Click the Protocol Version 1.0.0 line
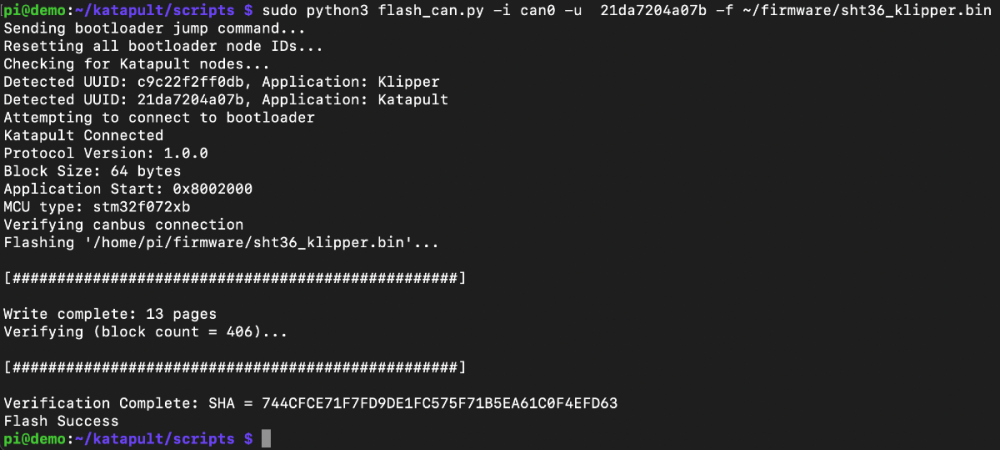This screenshot has height=450, width=1000. [106, 154]
